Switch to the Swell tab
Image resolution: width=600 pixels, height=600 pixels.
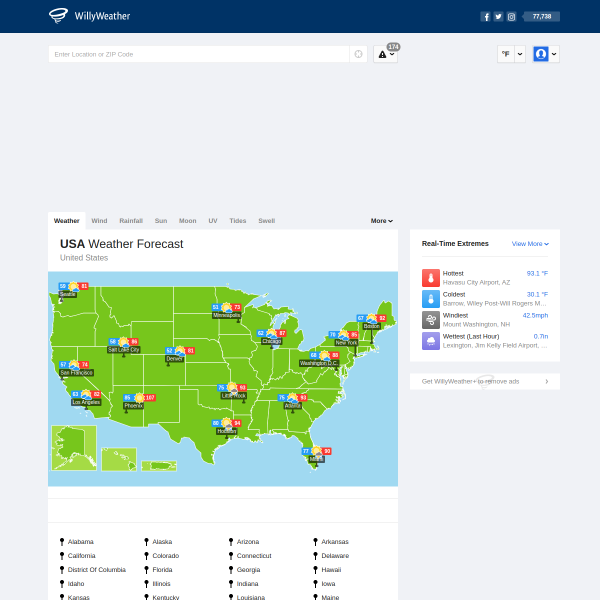point(267,221)
